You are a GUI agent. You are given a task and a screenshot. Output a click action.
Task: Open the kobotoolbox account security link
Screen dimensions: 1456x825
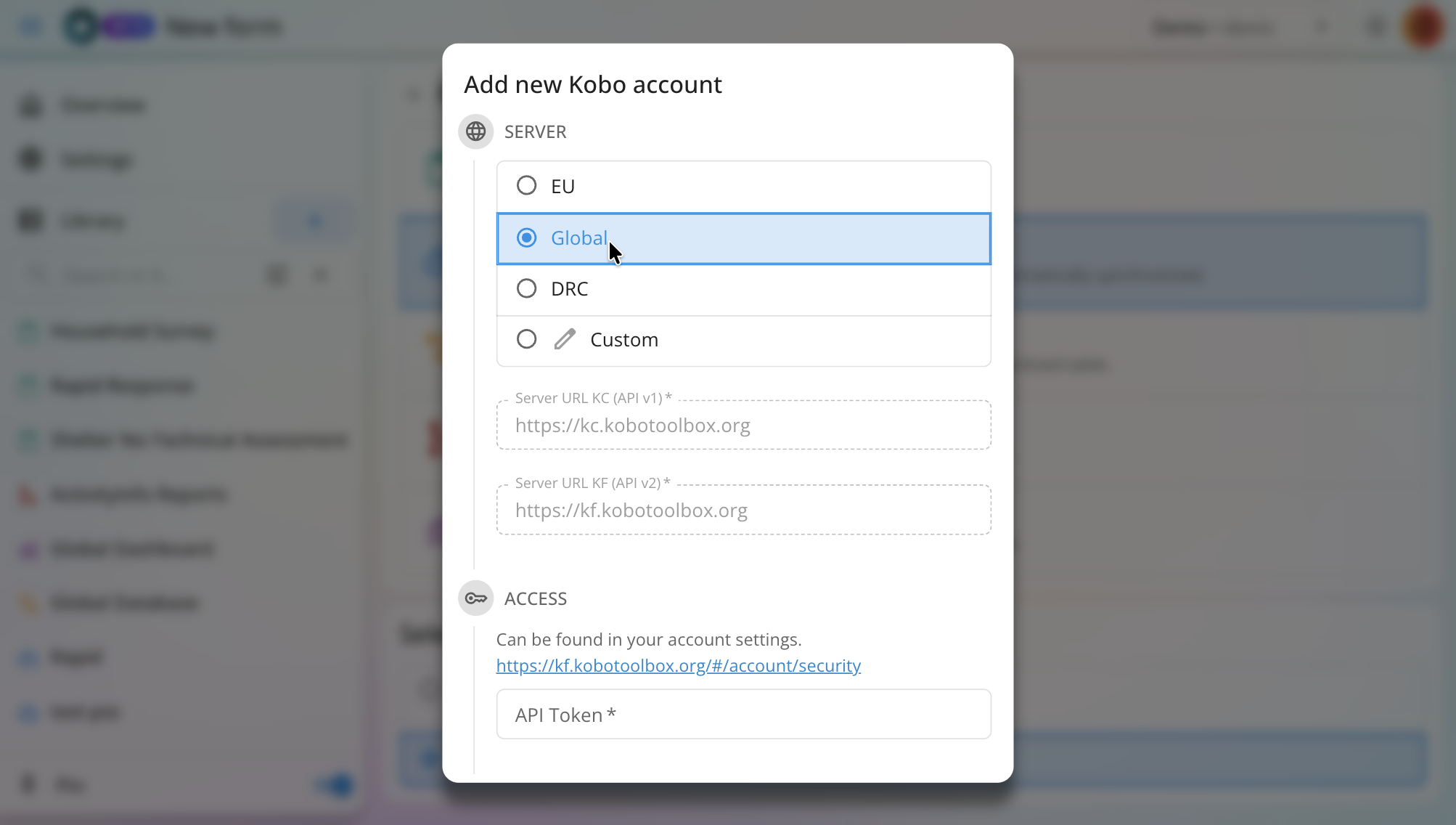(678, 666)
